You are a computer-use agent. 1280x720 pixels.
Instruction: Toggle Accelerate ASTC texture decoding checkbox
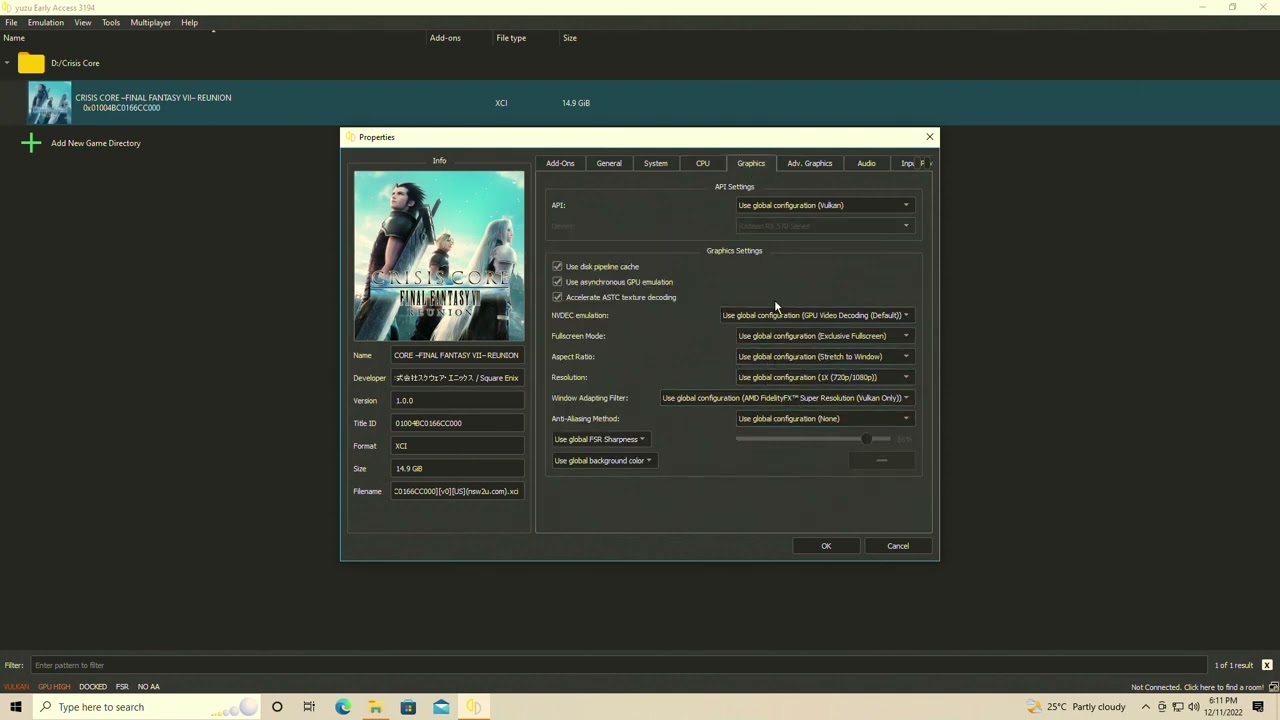[557, 297]
